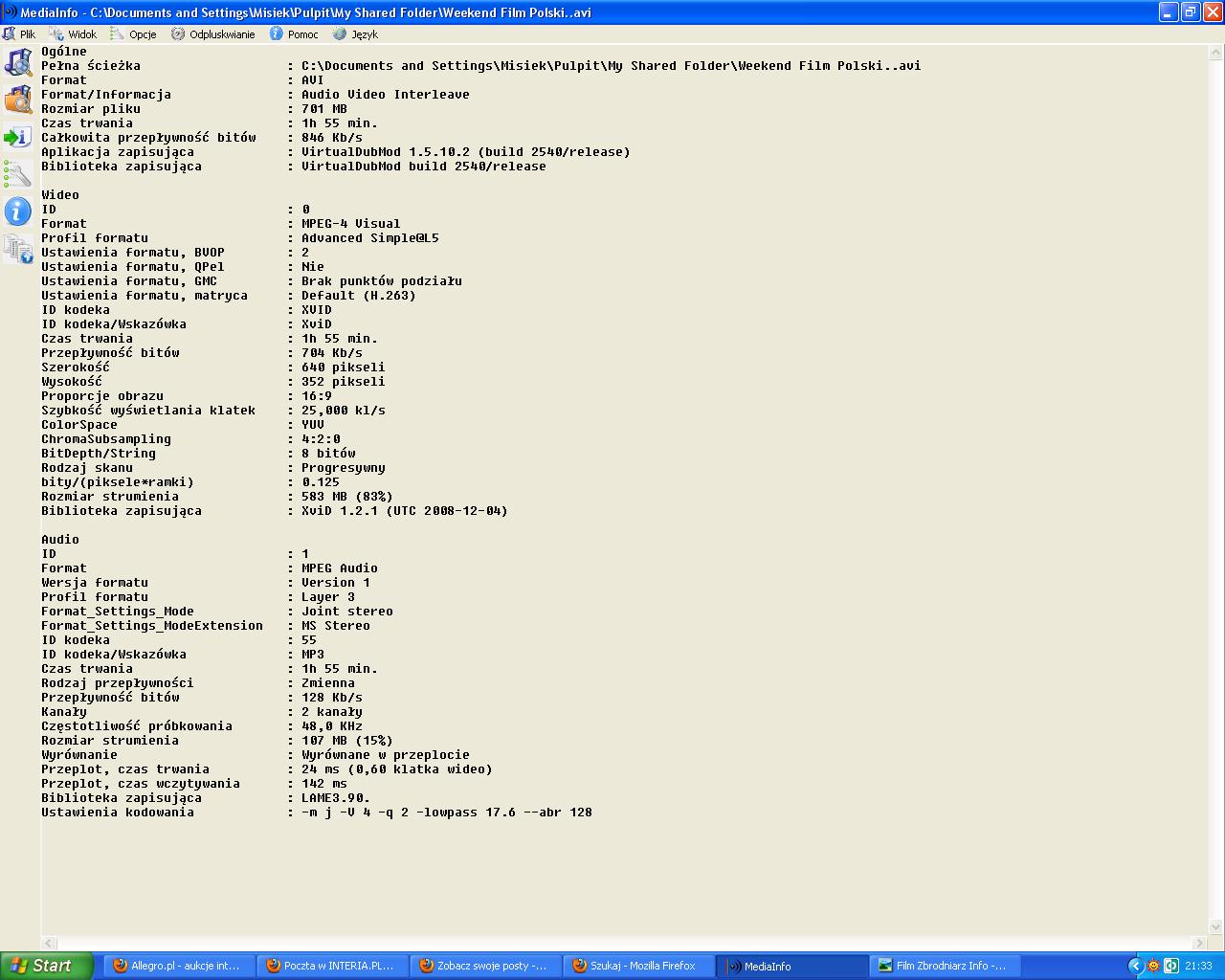1225x980 pixels.
Task: Click the 'Ustawienia formatu, QPel' label
Action: [x=133, y=267]
